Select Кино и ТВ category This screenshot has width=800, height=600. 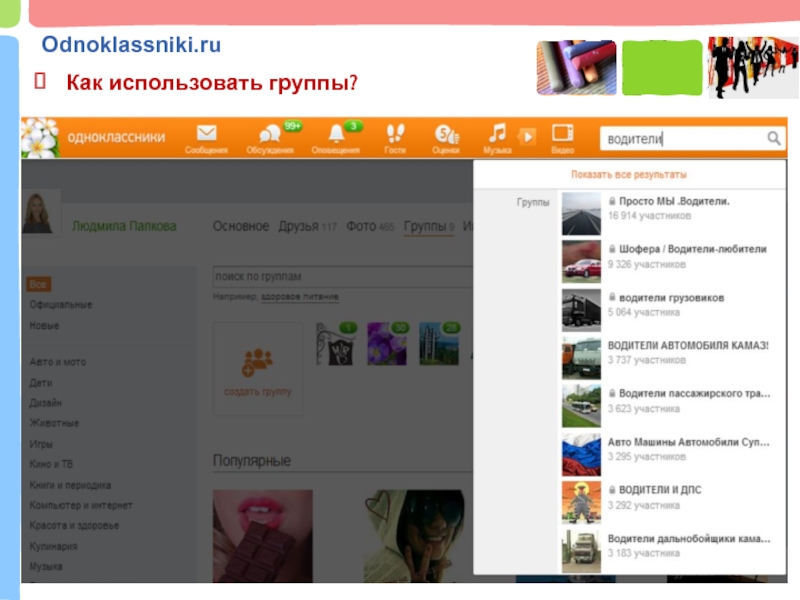pos(51,464)
